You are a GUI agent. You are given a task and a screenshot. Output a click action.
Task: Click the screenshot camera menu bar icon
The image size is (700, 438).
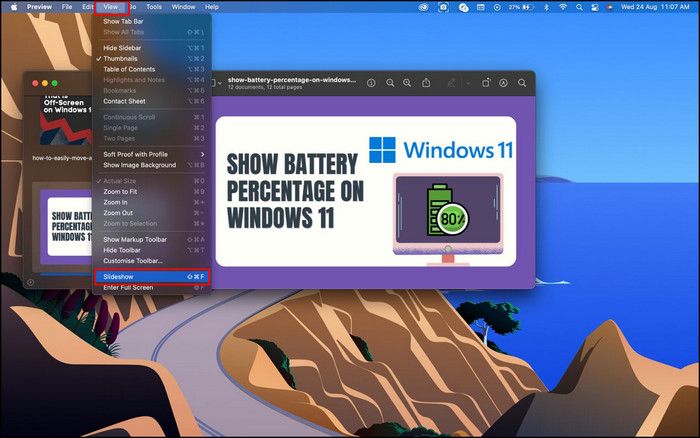(x=443, y=7)
